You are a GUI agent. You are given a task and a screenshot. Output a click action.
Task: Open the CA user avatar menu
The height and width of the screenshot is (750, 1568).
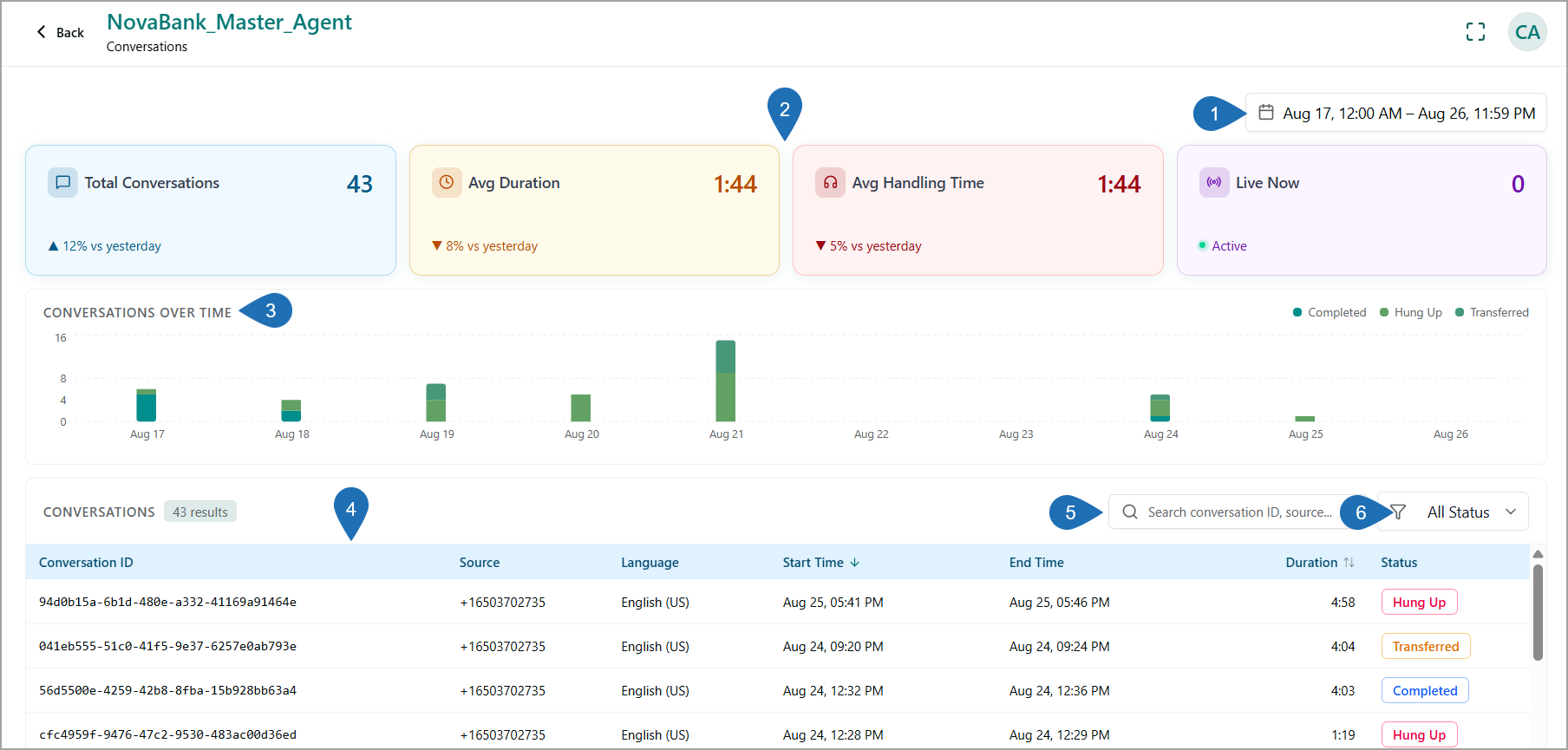click(1527, 32)
